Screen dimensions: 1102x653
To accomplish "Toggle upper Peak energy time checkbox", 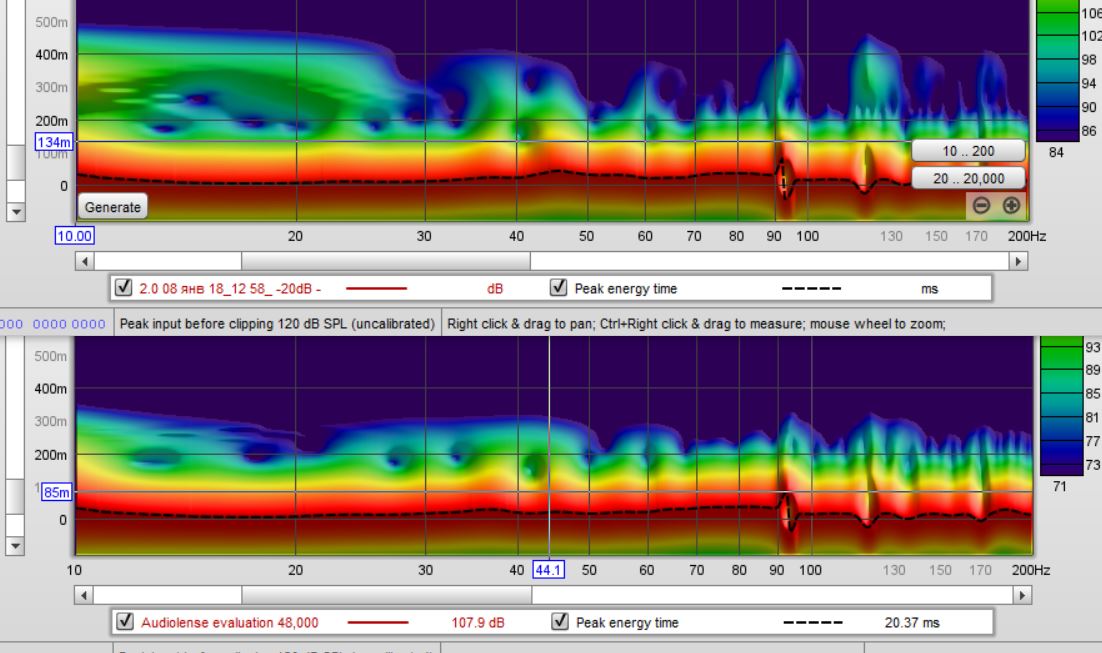I will pos(558,287).
